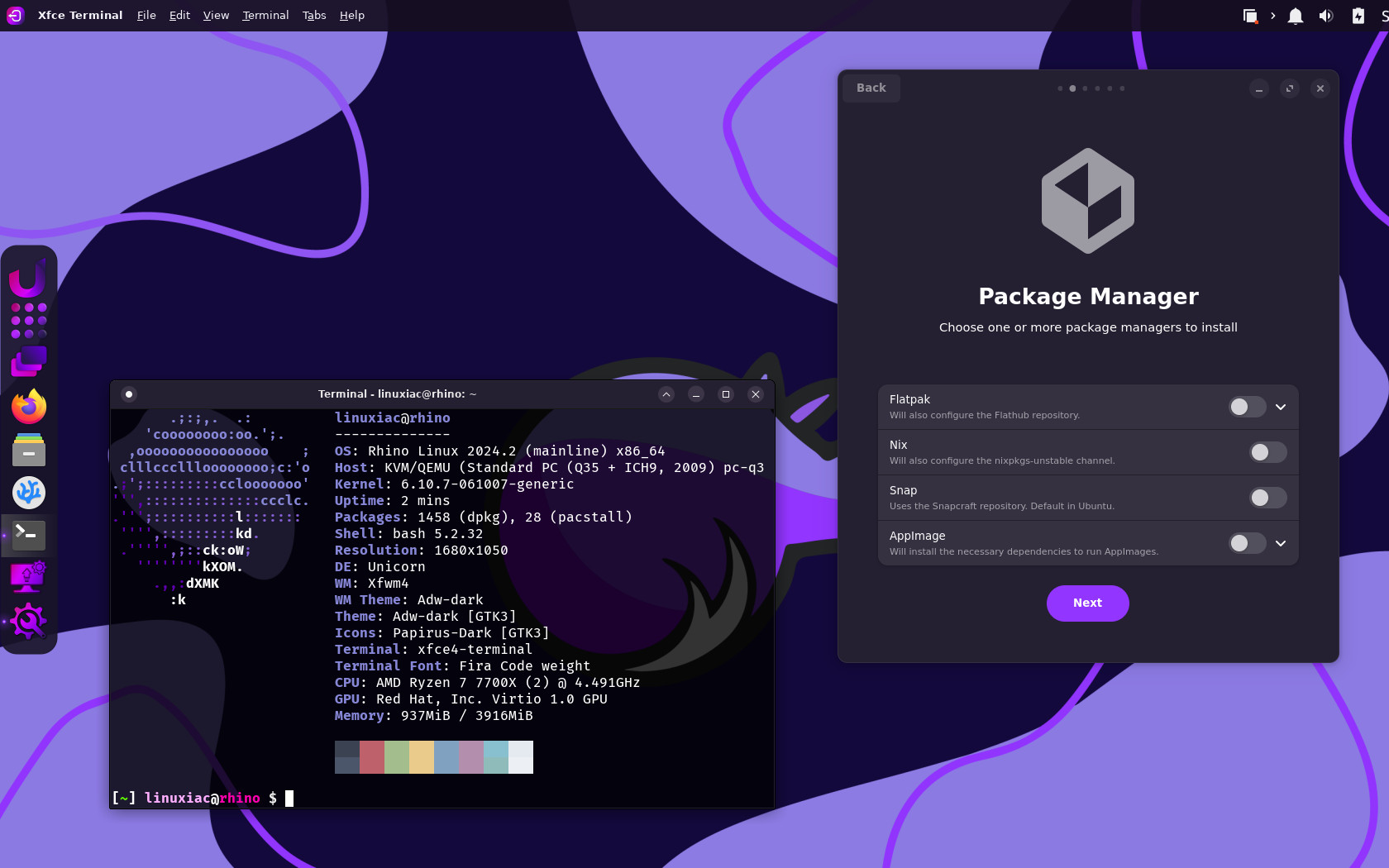Click the yellow color block in neofetch palette

[x=422, y=757]
